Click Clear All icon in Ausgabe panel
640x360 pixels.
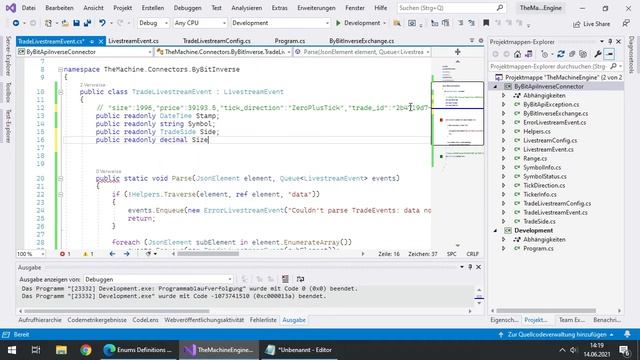285,279
